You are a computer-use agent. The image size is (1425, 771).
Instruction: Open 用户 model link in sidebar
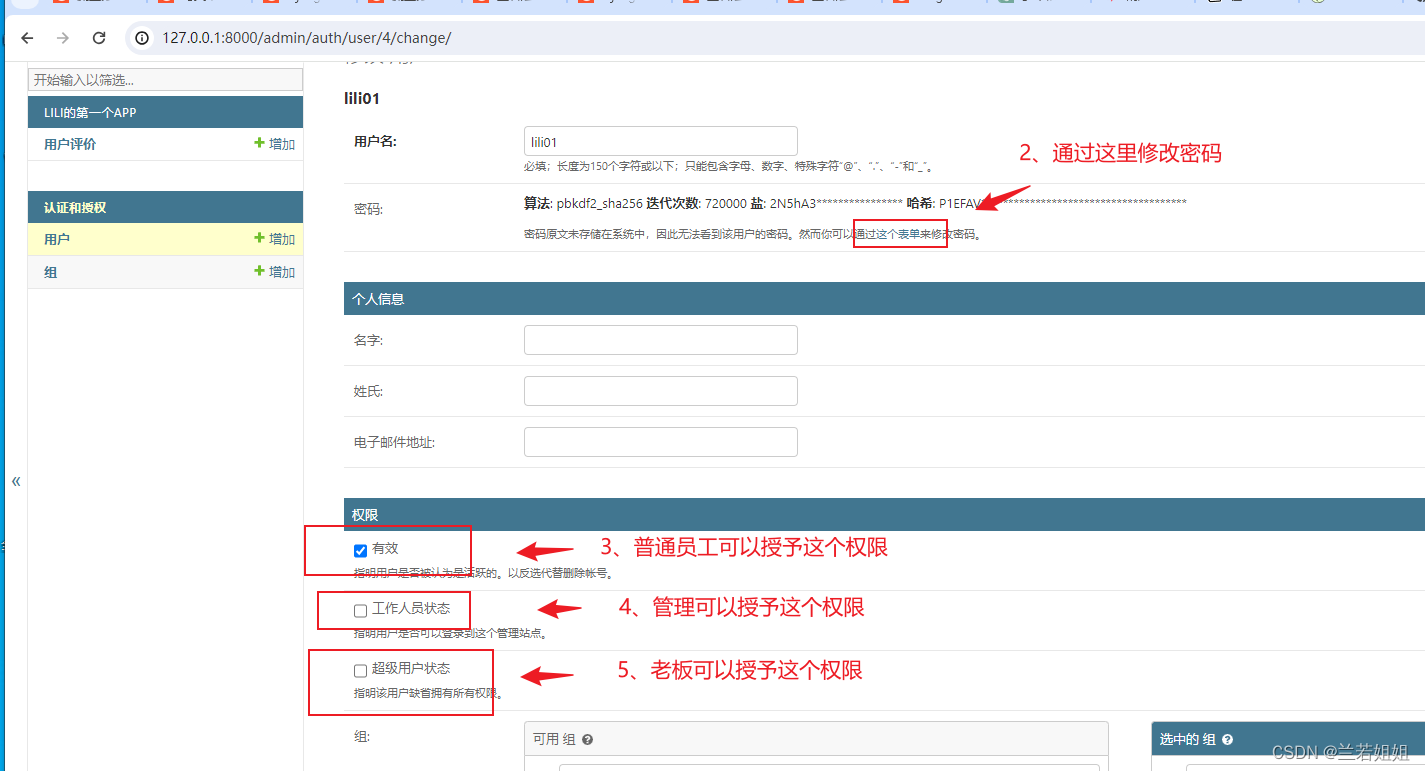(57, 240)
